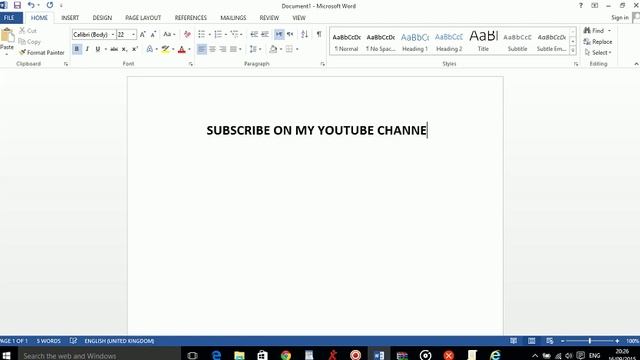Switch to the DESIGN tab
The height and width of the screenshot is (360, 640).
[x=102, y=18]
